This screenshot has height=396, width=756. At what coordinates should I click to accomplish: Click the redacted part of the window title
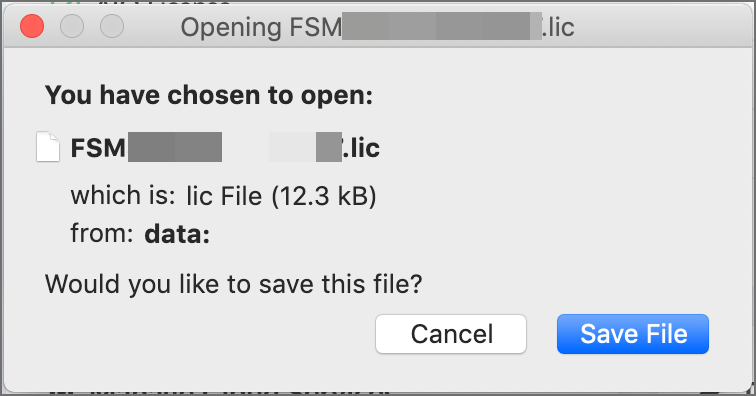coord(442,27)
